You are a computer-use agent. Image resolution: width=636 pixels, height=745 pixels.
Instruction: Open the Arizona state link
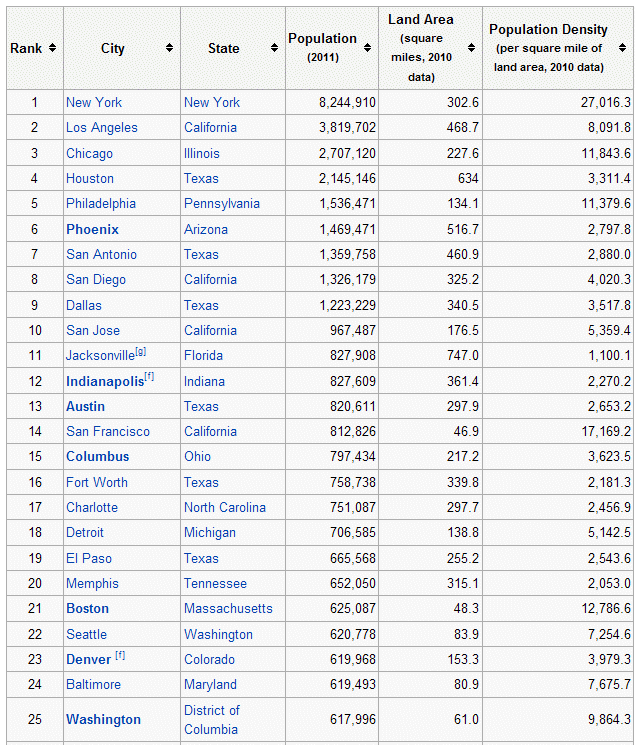point(206,229)
